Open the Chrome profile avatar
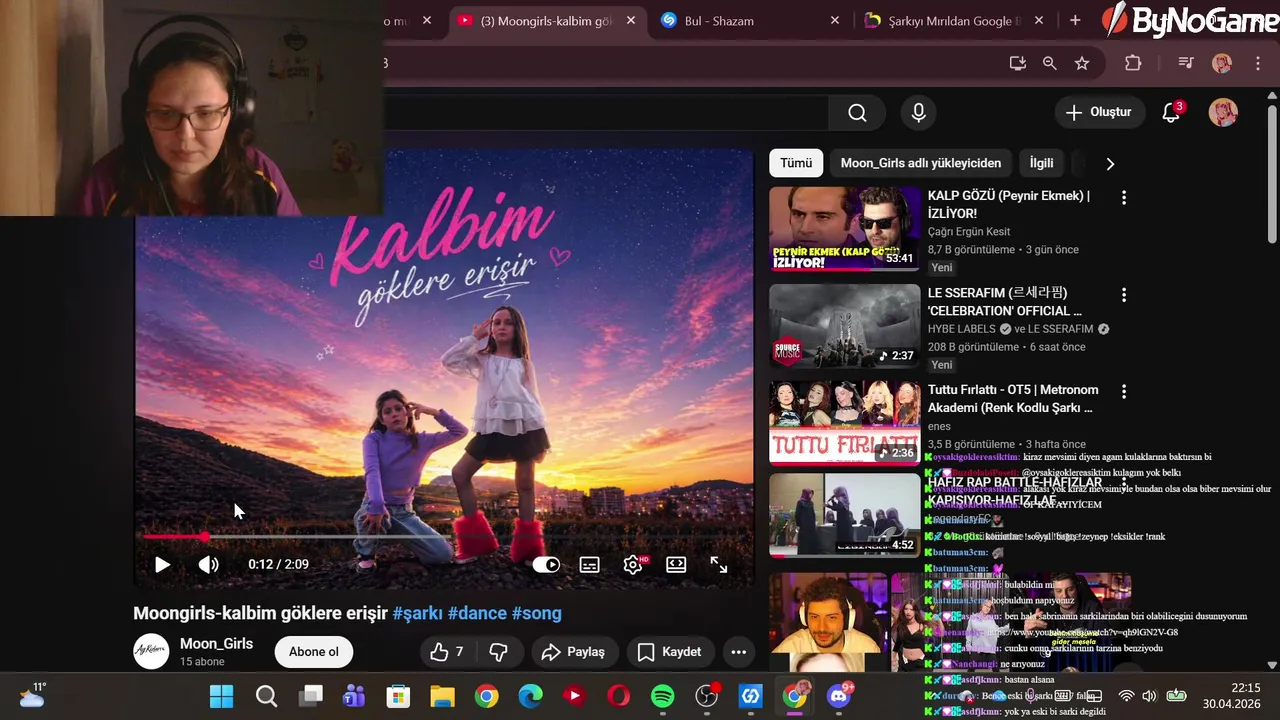 (1222, 63)
